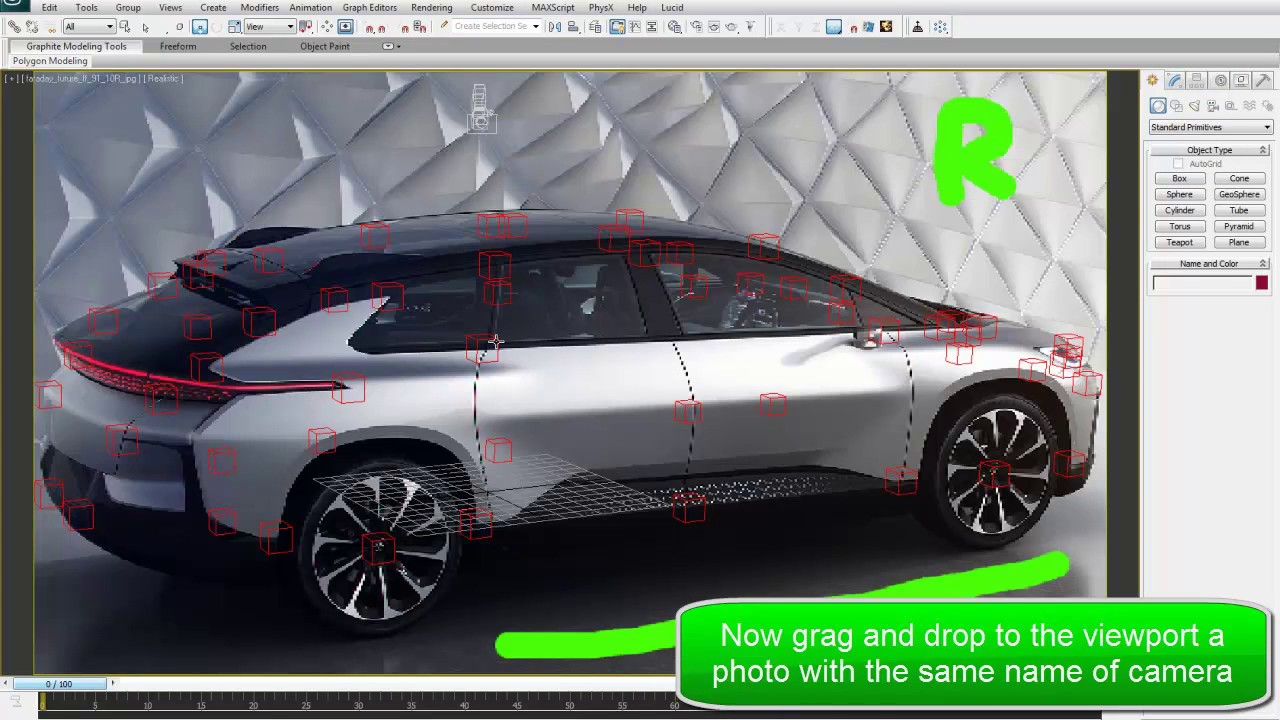Click the object color swatch
Viewport: 1280px width, 720px height.
(x=1261, y=283)
